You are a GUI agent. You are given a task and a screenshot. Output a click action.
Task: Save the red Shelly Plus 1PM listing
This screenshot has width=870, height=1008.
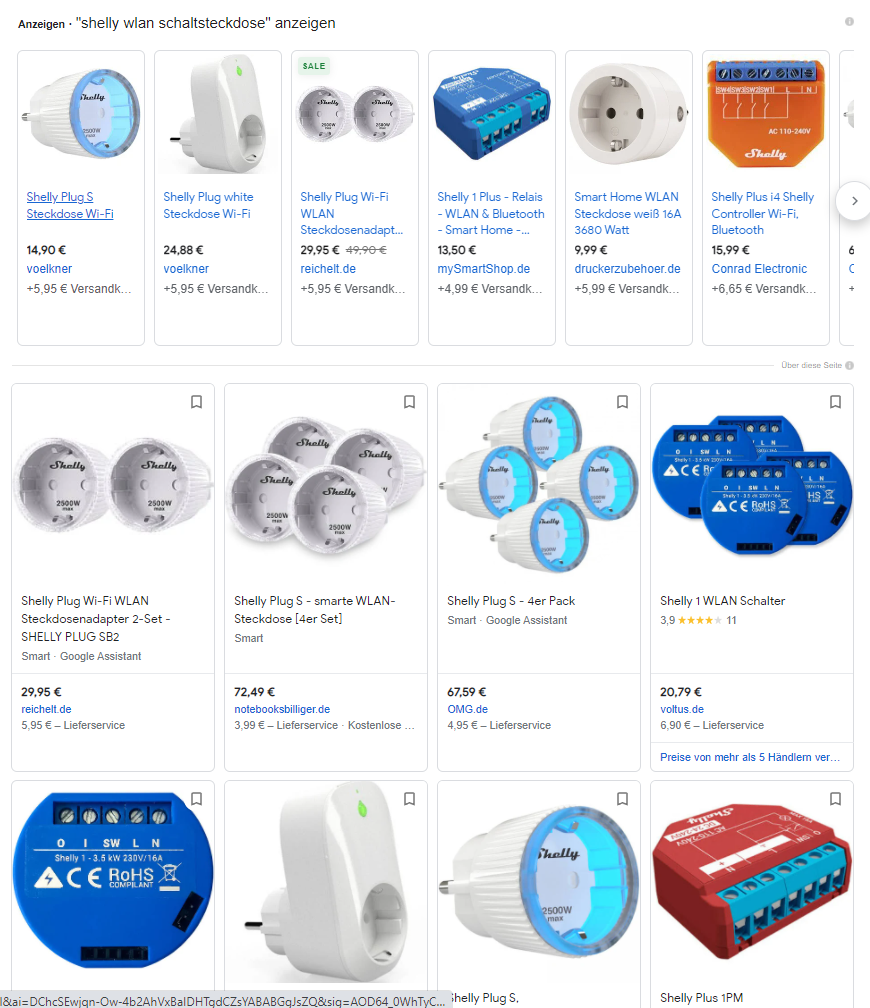835,798
